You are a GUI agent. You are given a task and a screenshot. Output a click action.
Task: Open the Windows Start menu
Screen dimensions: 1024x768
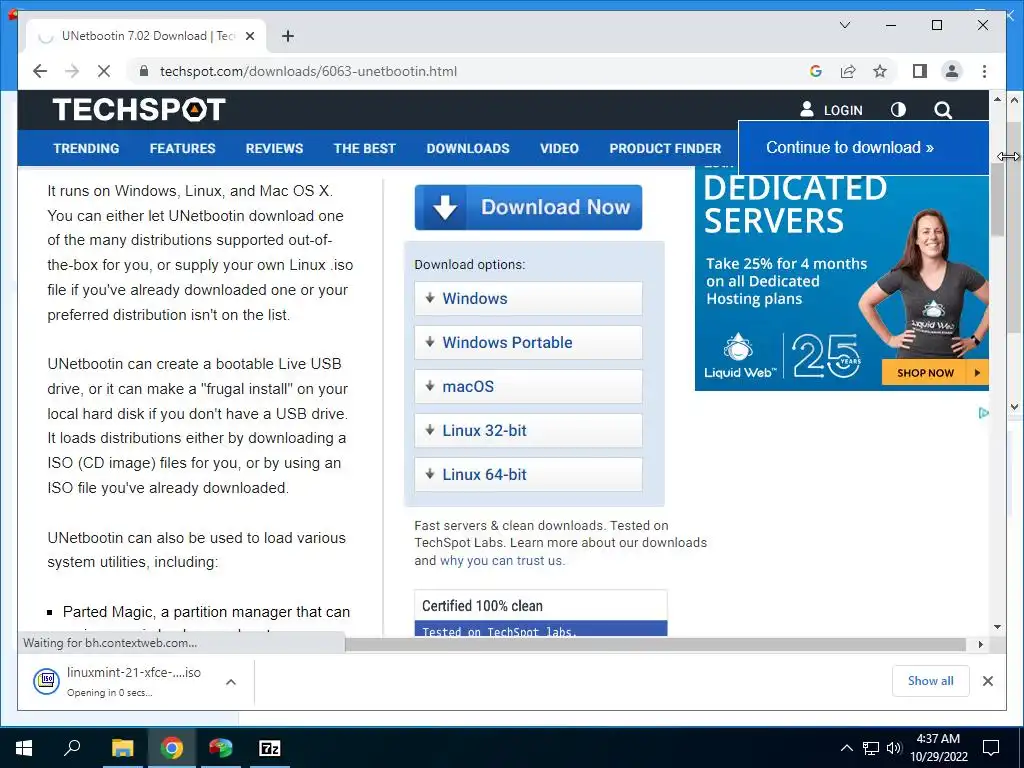click(x=24, y=748)
